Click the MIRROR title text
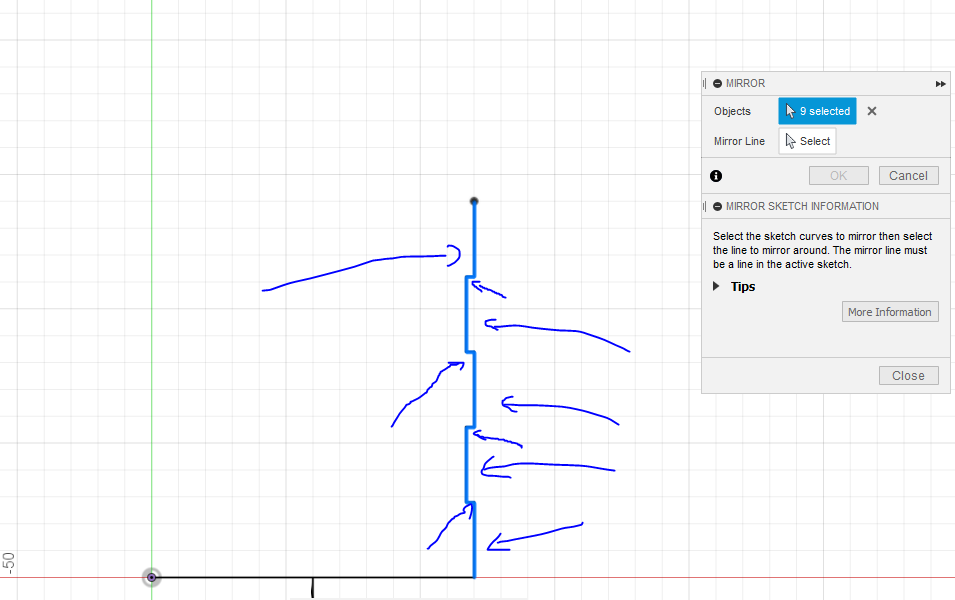Viewport: 955px width, 600px height. point(745,83)
